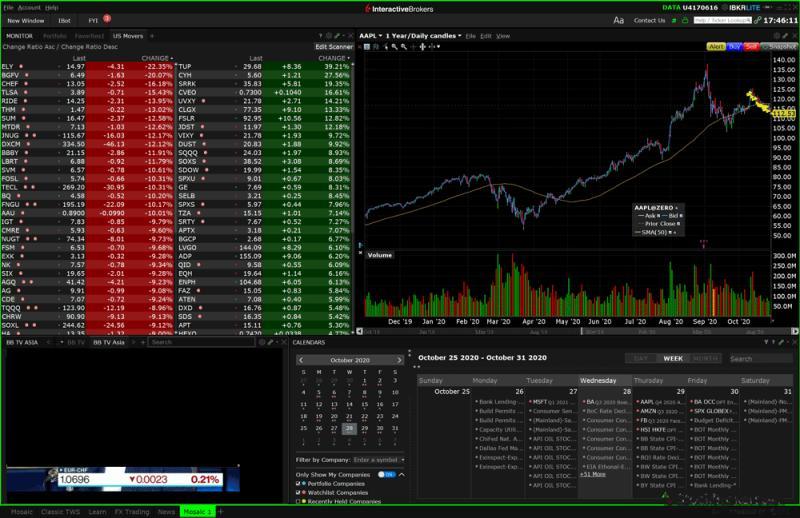Click the Edit Scanner button
Viewport: 800px width, 518px height.
[x=334, y=47]
